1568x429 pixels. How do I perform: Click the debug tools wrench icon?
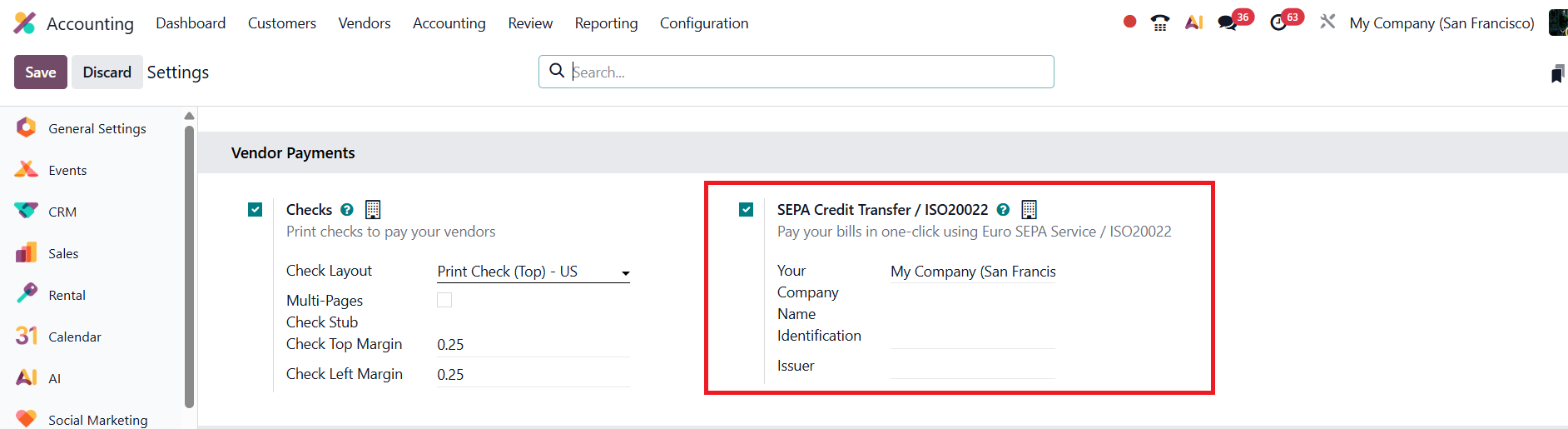pos(1327,22)
